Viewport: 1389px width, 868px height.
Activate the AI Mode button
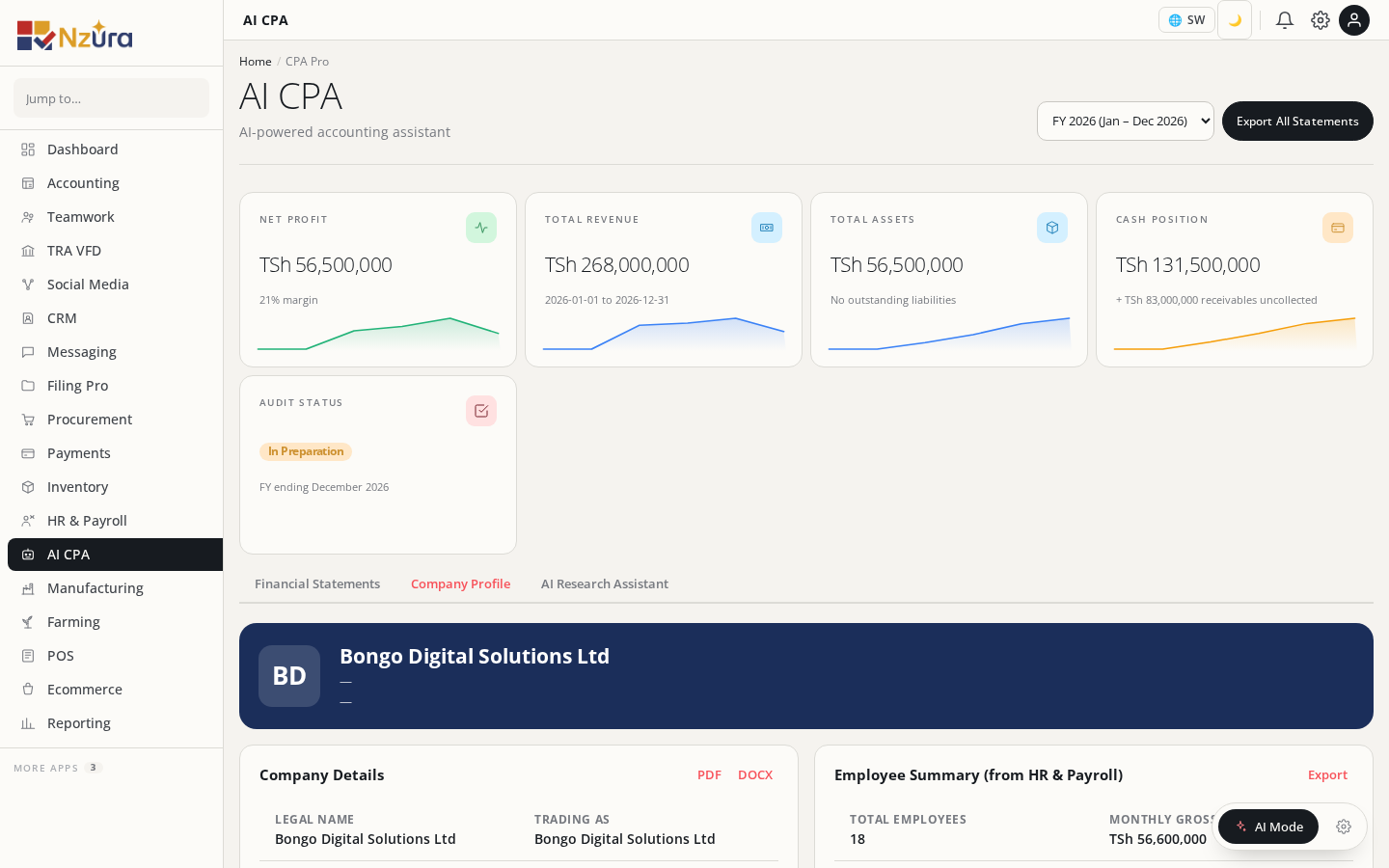[1268, 827]
